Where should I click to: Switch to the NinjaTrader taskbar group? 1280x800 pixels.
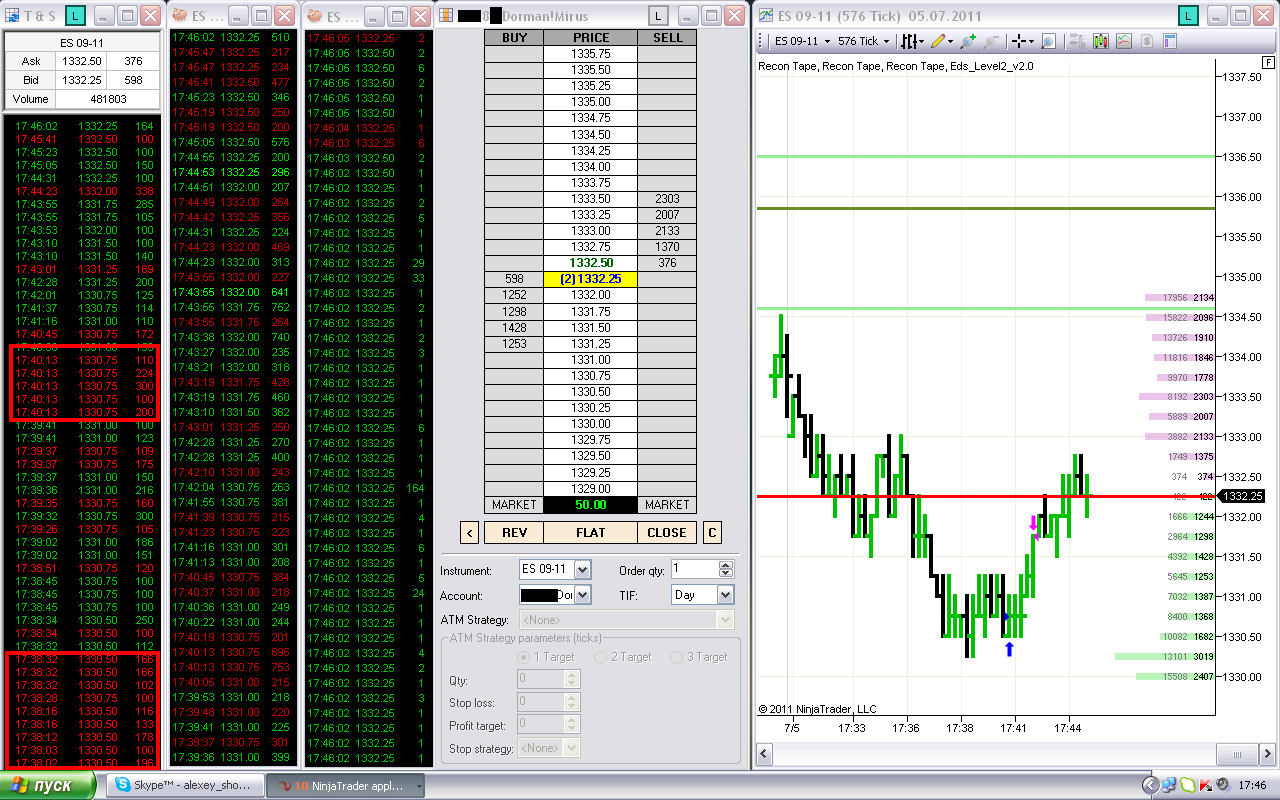[345, 785]
